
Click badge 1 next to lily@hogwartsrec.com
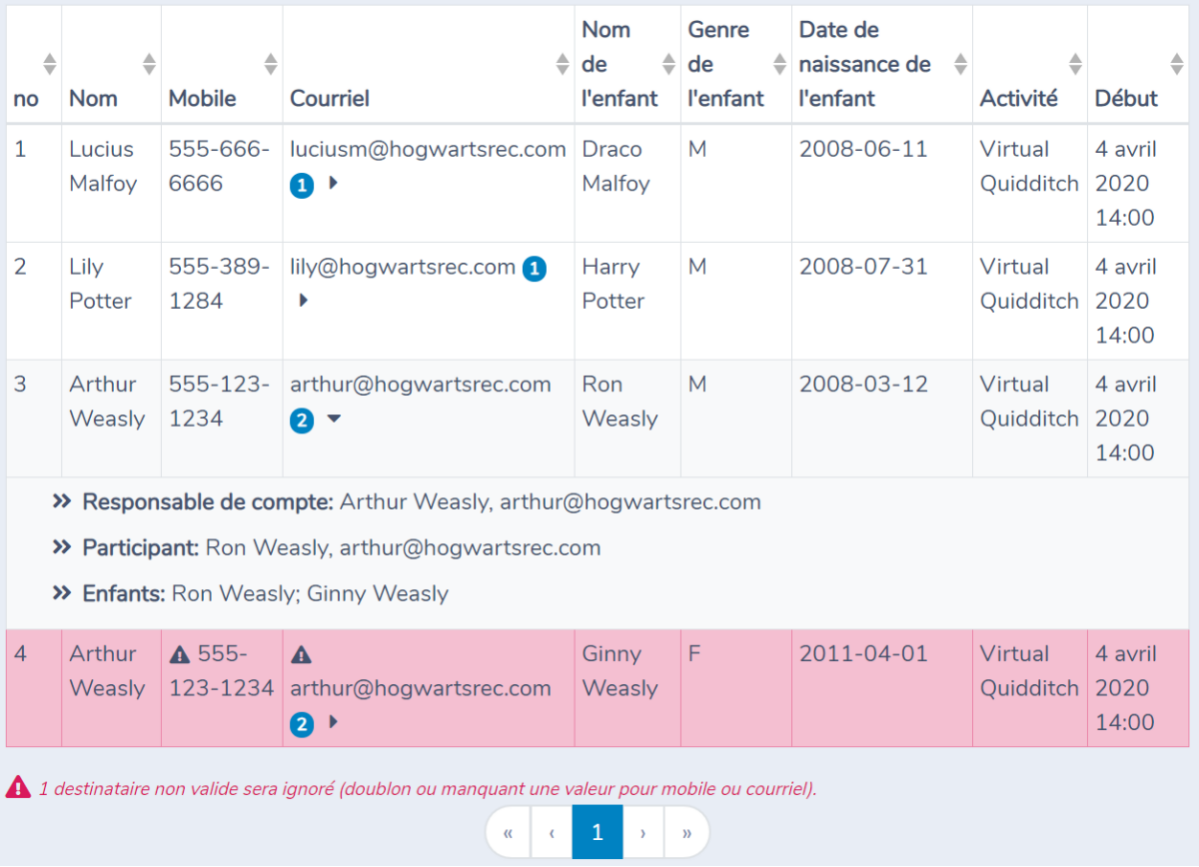pyautogui.click(x=535, y=268)
